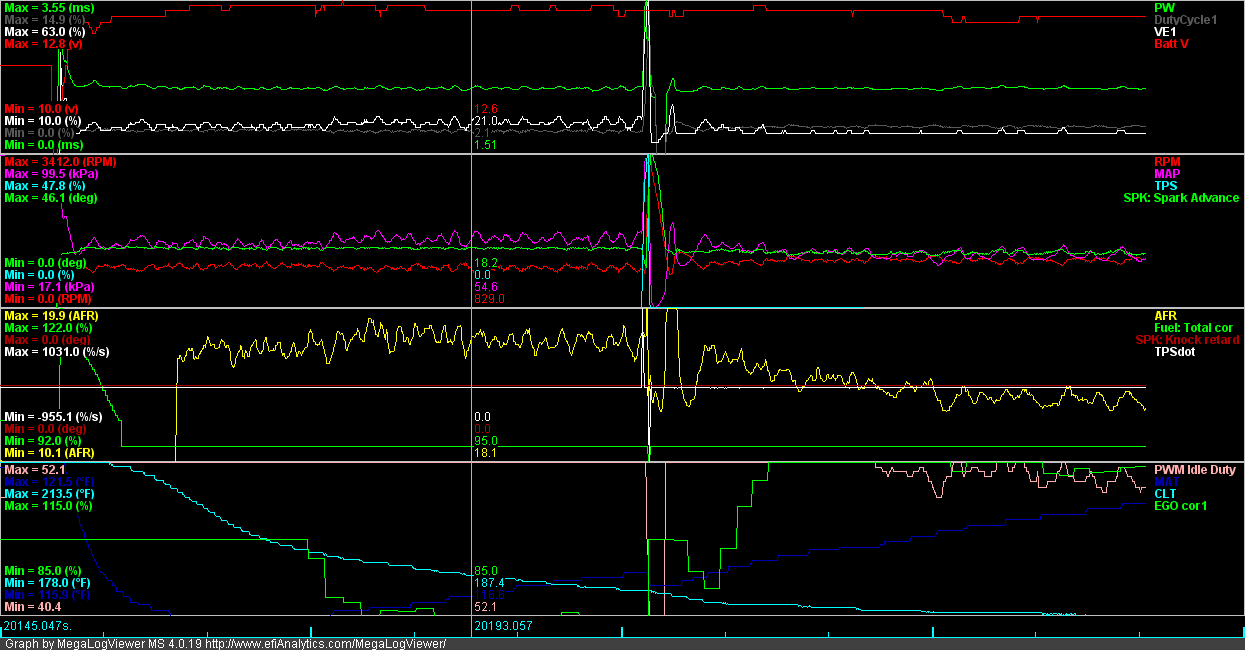Select the CLT channel legend label
Screen dimensions: 1245x650
click(x=1166, y=492)
